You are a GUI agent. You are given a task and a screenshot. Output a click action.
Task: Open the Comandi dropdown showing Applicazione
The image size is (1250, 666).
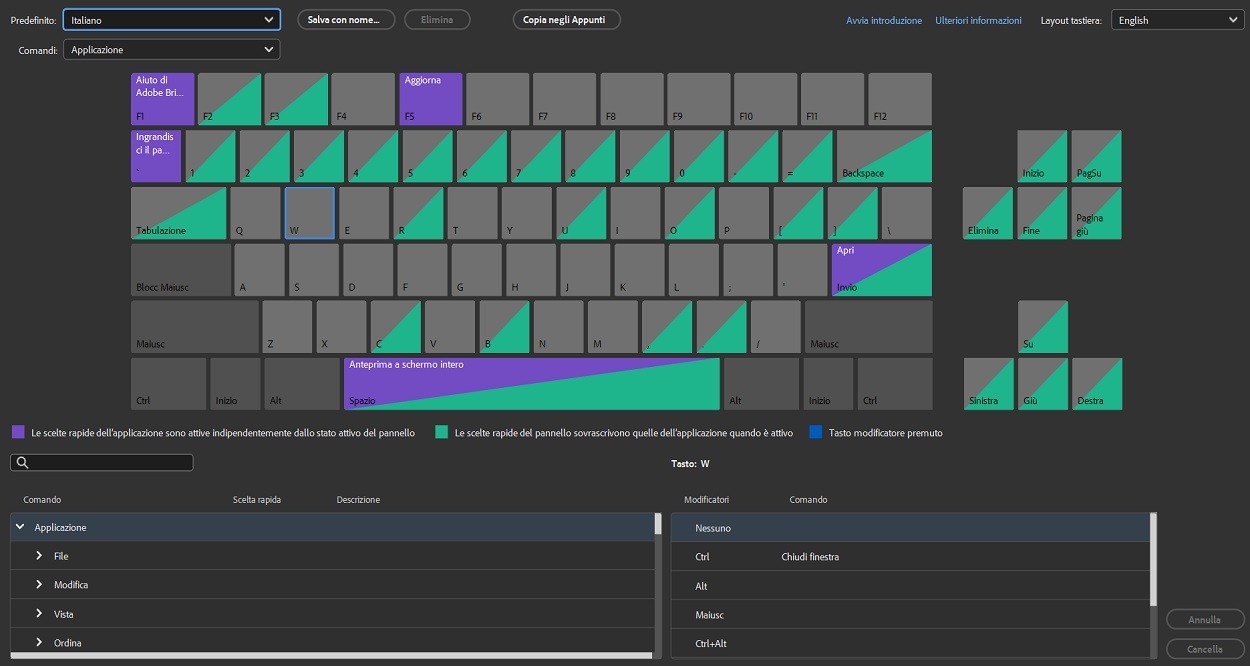[171, 48]
